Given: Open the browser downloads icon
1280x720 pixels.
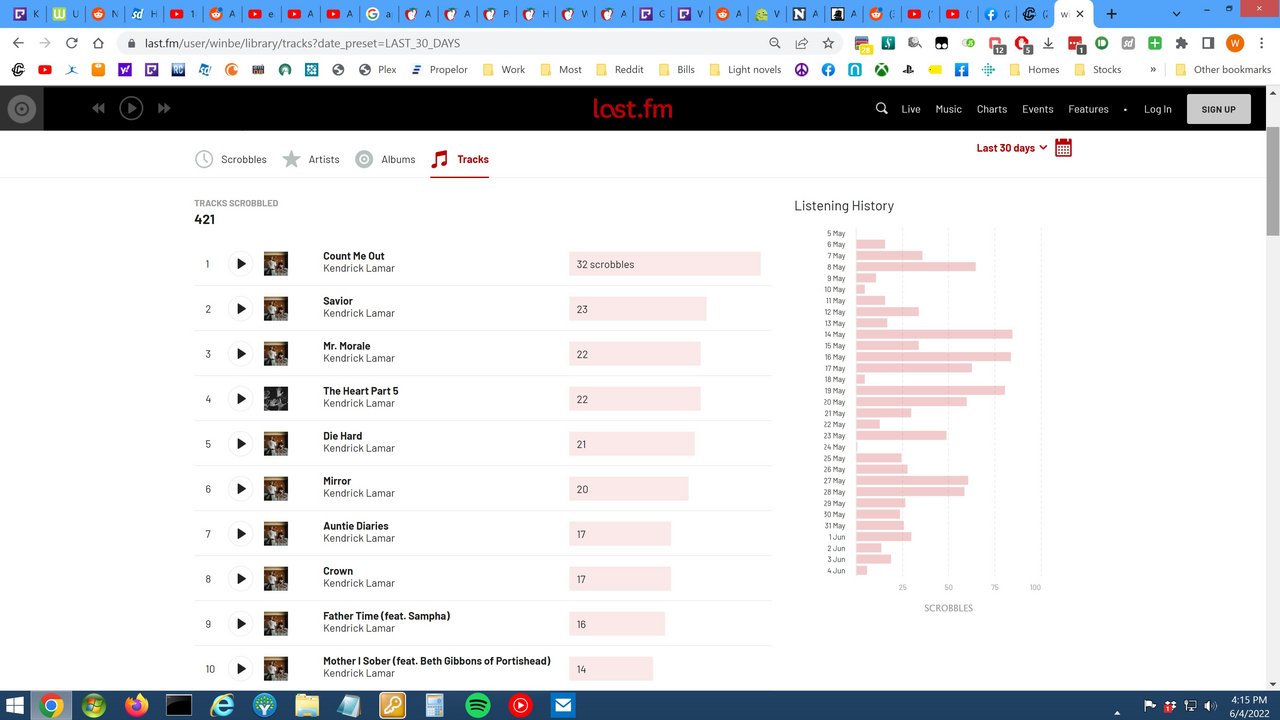Looking at the screenshot, I should tap(1048, 43).
